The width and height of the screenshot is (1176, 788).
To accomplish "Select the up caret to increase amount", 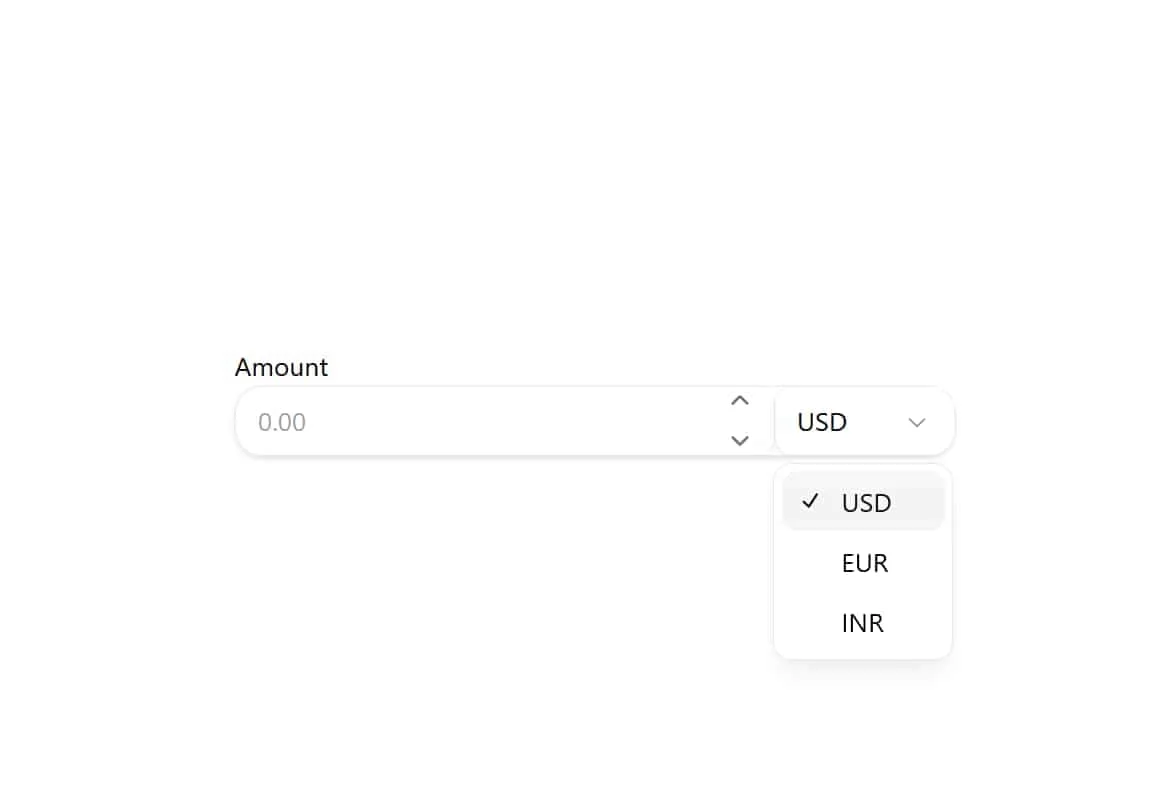I will [x=739, y=400].
